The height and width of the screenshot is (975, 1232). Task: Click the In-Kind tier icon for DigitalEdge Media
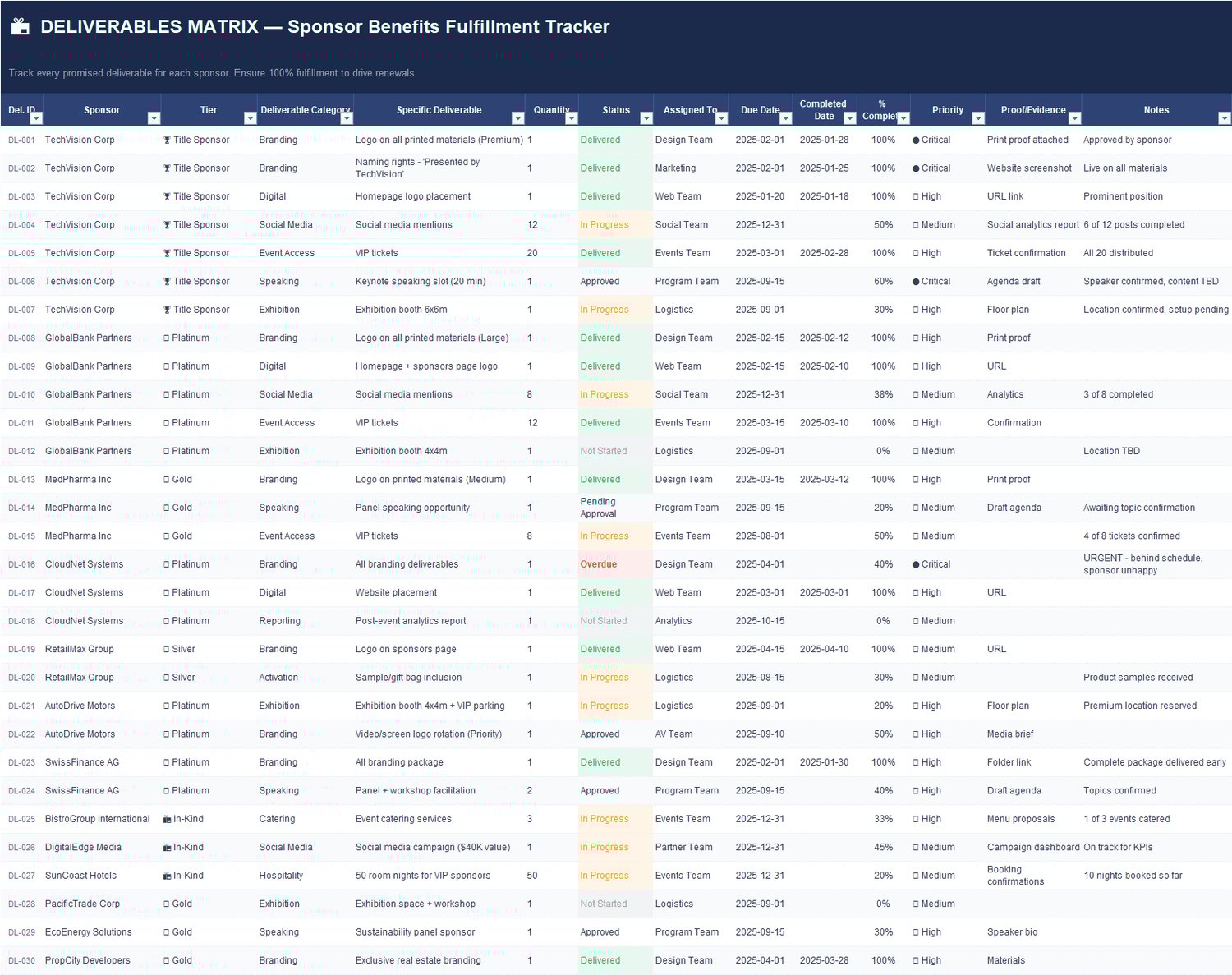point(168,848)
